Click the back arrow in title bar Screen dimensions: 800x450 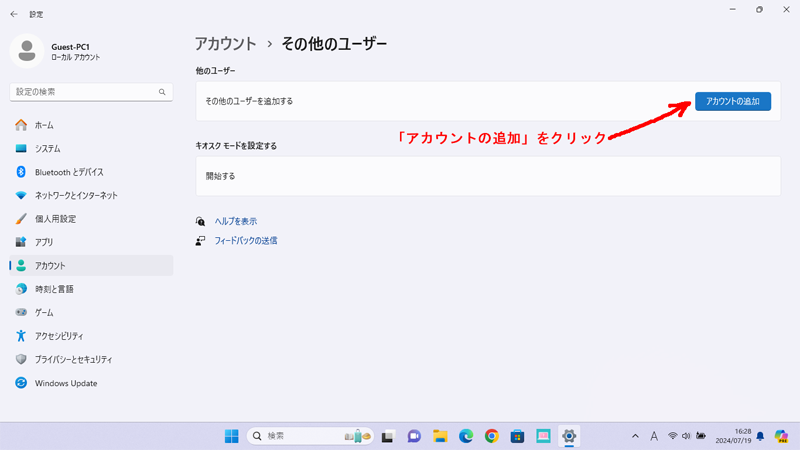click(x=14, y=14)
